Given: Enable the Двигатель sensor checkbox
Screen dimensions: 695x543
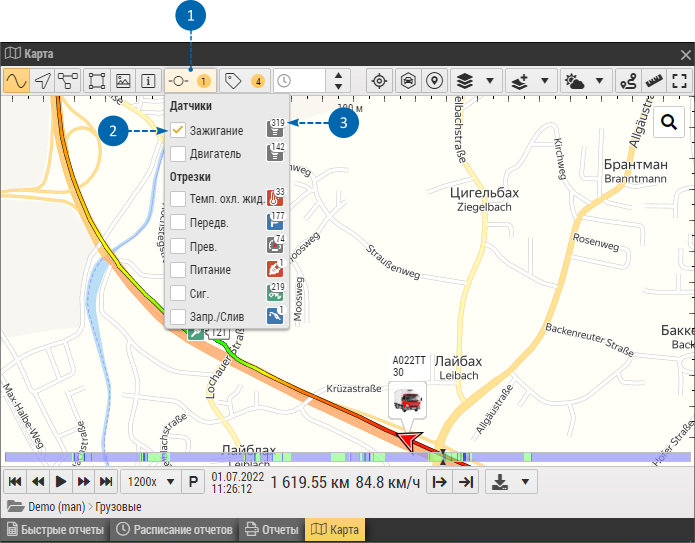Looking at the screenshot, I should (x=178, y=154).
